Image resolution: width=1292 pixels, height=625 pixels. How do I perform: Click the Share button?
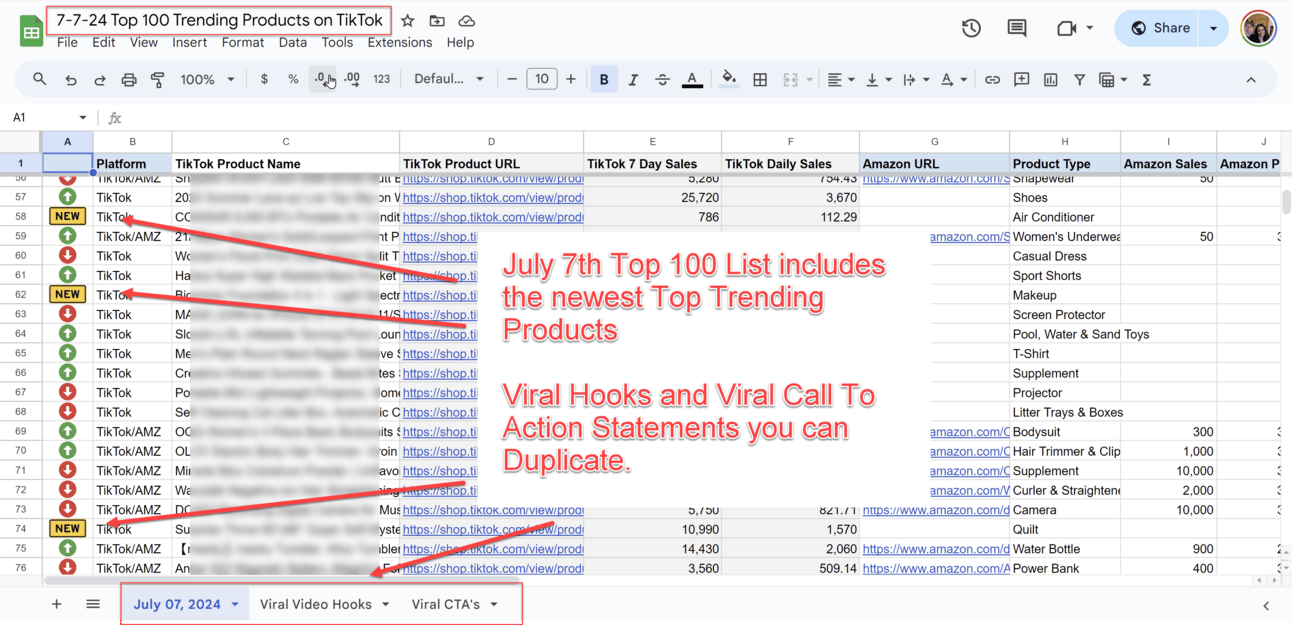pos(1160,28)
